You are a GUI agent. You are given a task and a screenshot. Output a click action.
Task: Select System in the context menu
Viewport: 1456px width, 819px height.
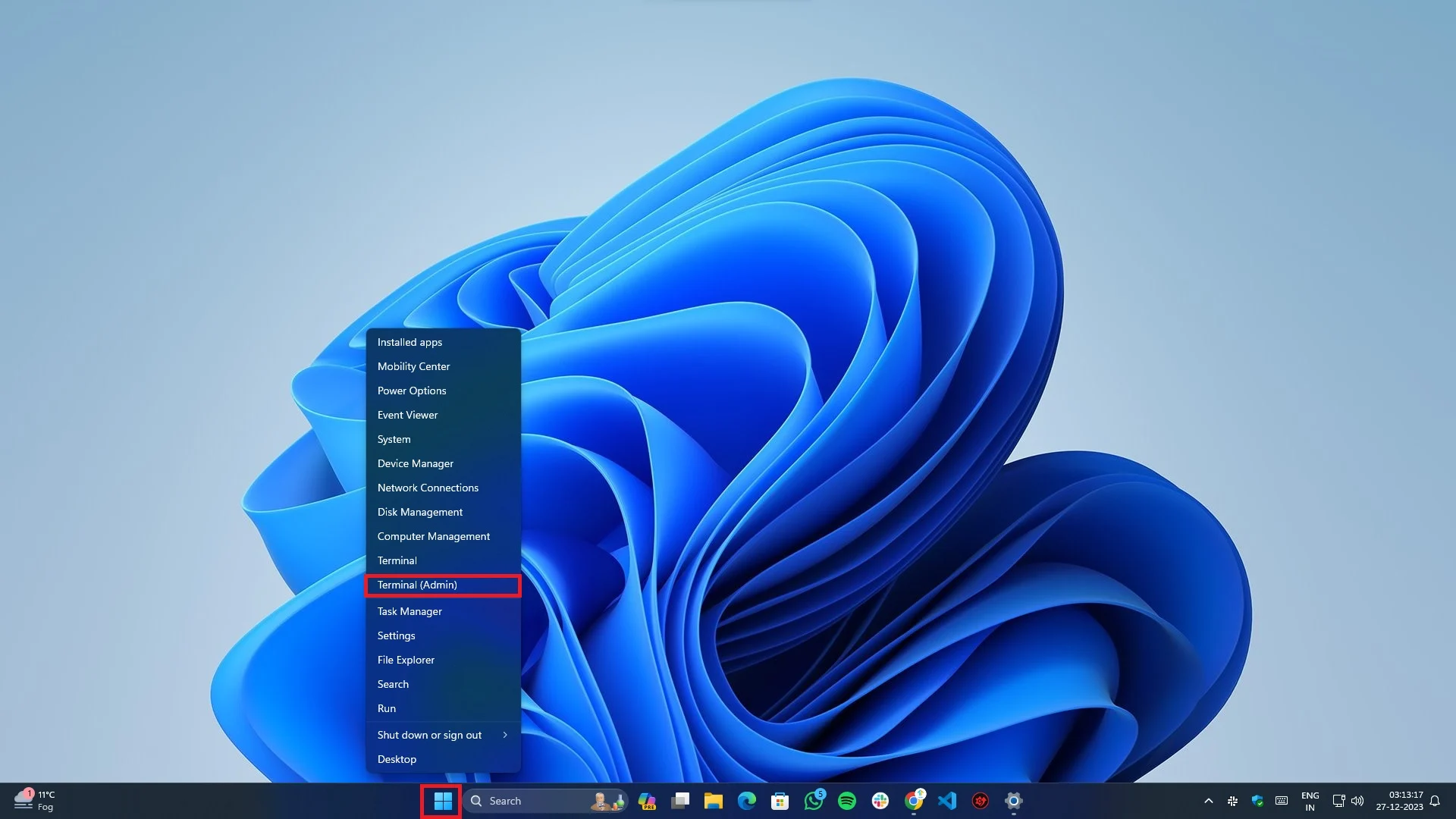[x=443, y=439]
